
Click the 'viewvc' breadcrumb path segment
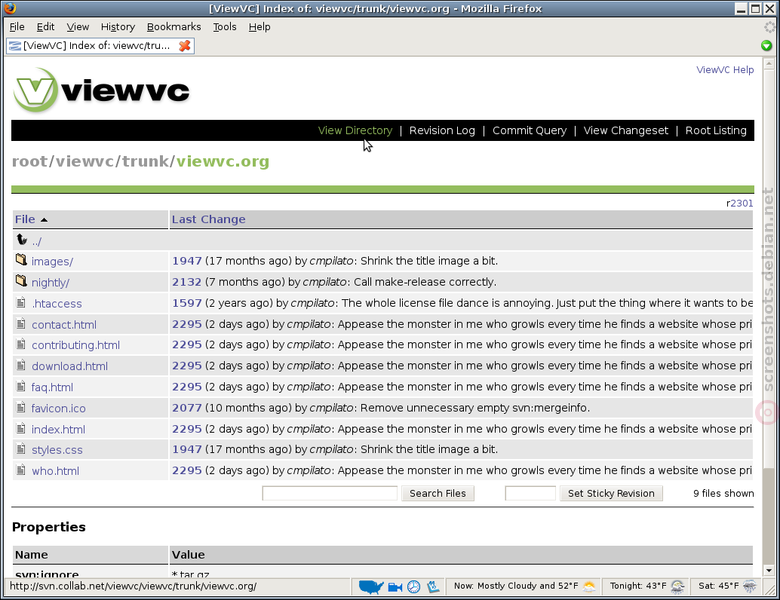(85, 161)
